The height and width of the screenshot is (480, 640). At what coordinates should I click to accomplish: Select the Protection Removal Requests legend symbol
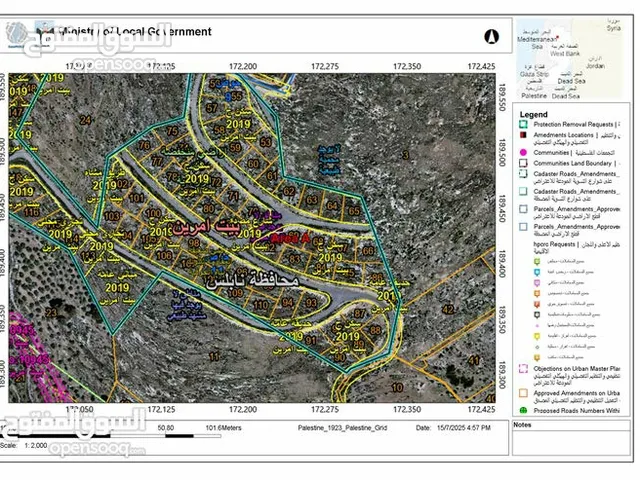point(523,124)
